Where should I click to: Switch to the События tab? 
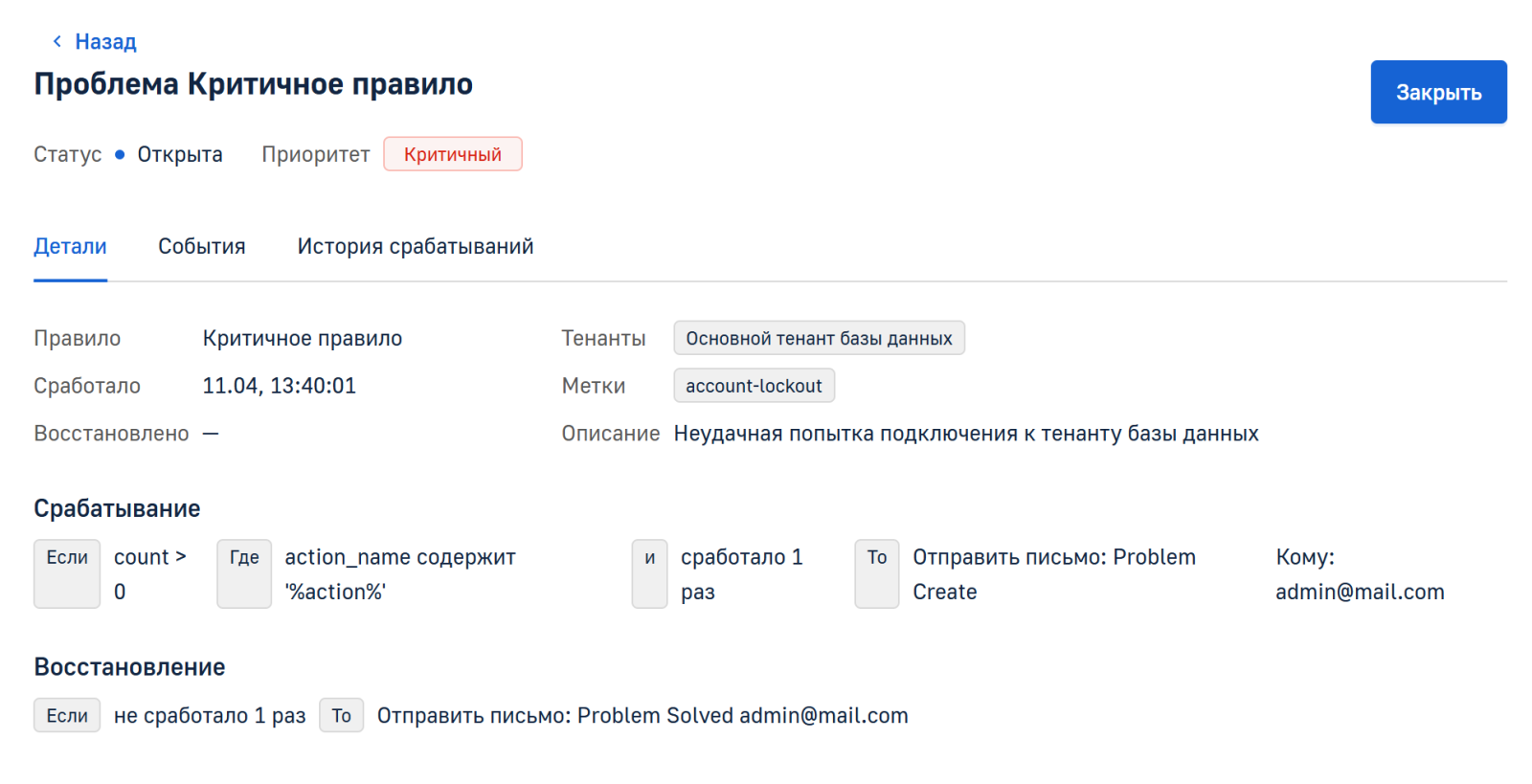[201, 247]
